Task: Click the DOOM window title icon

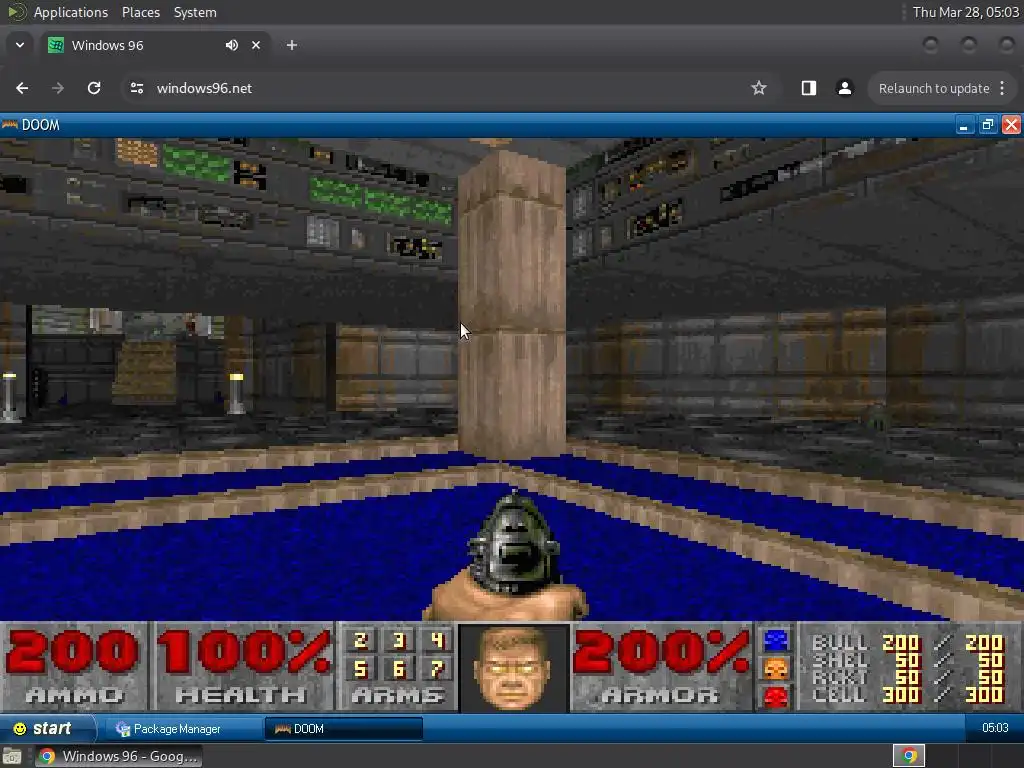Action: [x=9, y=125]
